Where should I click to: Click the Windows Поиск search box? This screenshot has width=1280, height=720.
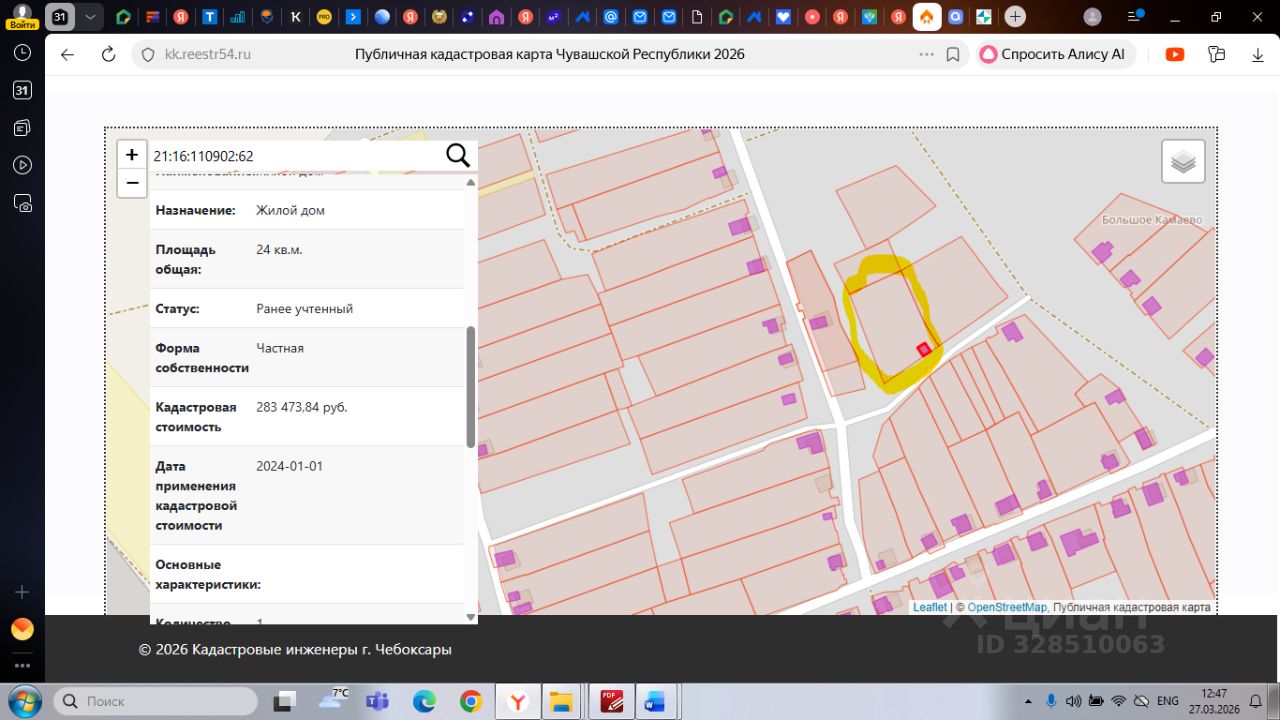click(x=156, y=701)
